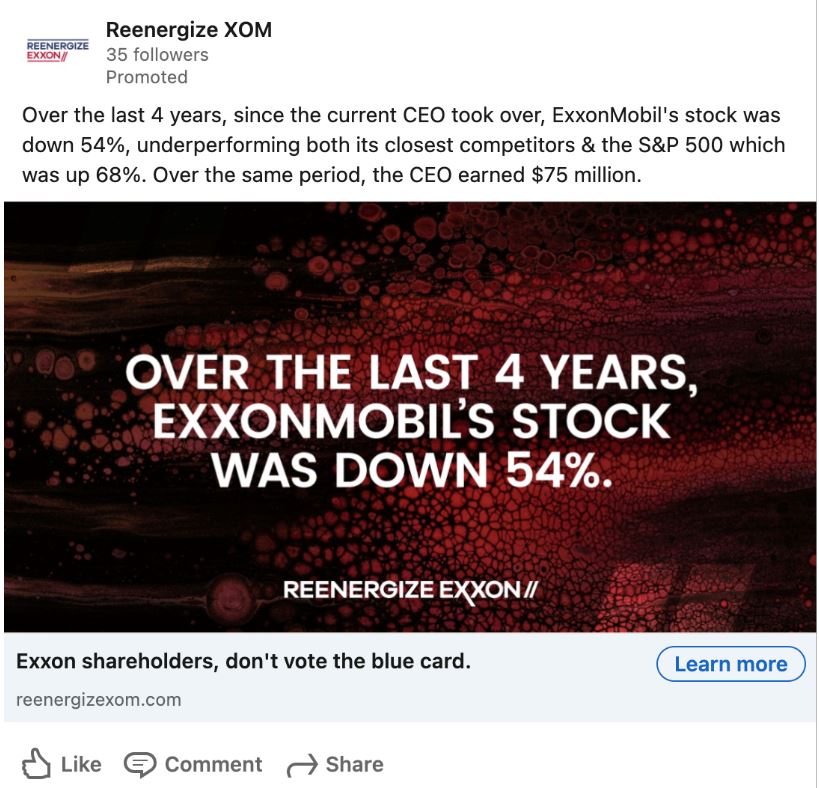Click the REENERGIZE EXXON// logo inside the ad image
The image size is (819, 788).
pos(410,589)
